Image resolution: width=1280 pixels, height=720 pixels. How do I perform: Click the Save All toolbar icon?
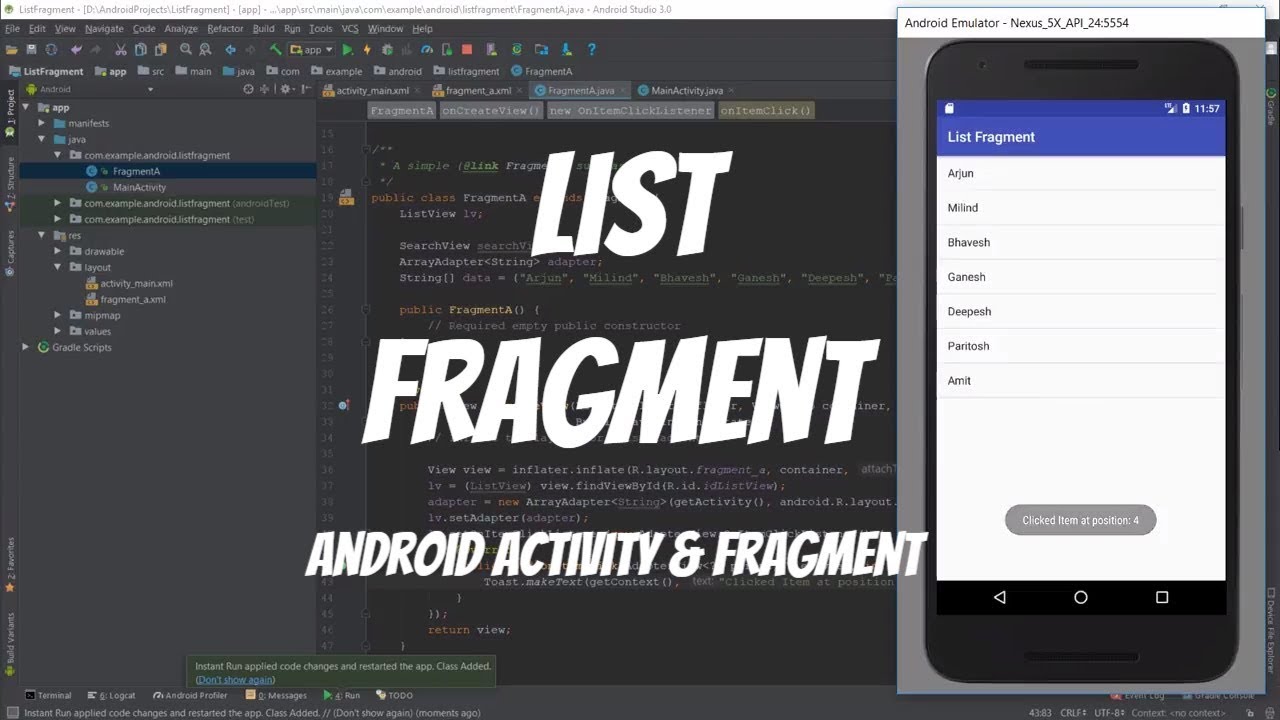click(x=31, y=49)
